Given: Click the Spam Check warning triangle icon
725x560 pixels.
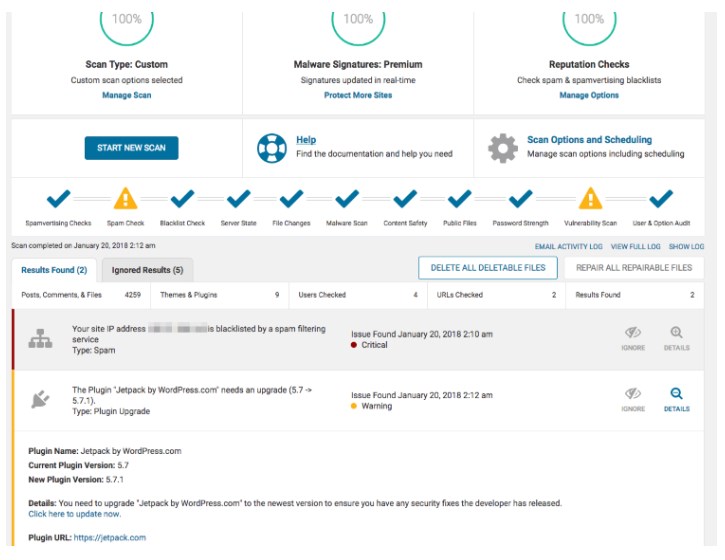Looking at the screenshot, I should 126,198.
